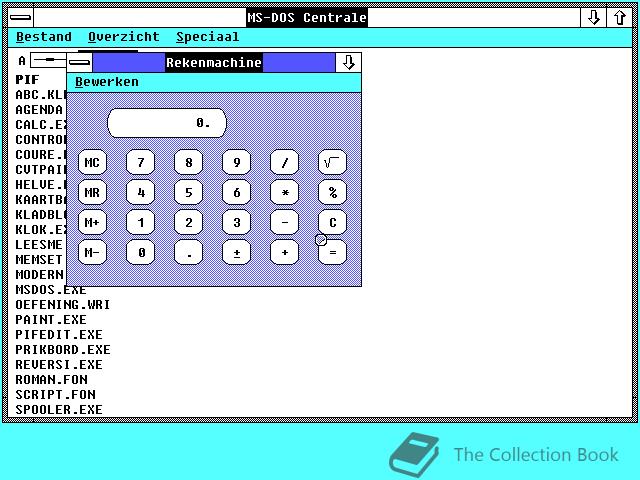Select file PRIKBORD.EXE
The height and width of the screenshot is (480, 640).
tap(62, 350)
